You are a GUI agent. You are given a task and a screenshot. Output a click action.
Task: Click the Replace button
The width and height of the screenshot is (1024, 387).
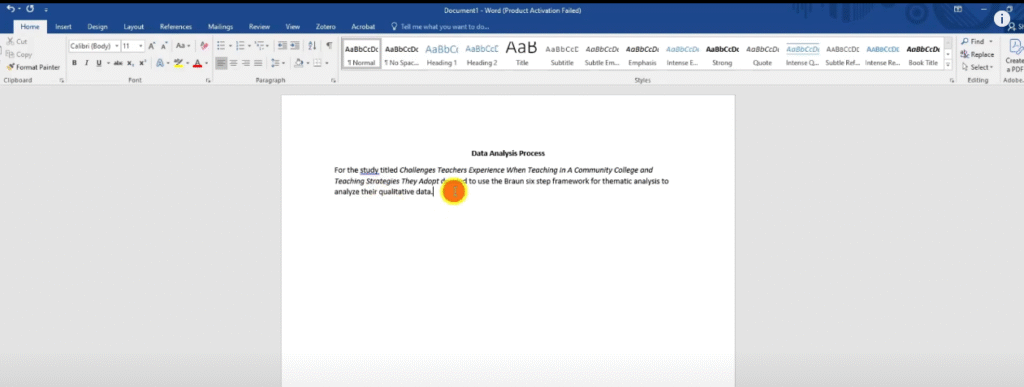tap(978, 54)
